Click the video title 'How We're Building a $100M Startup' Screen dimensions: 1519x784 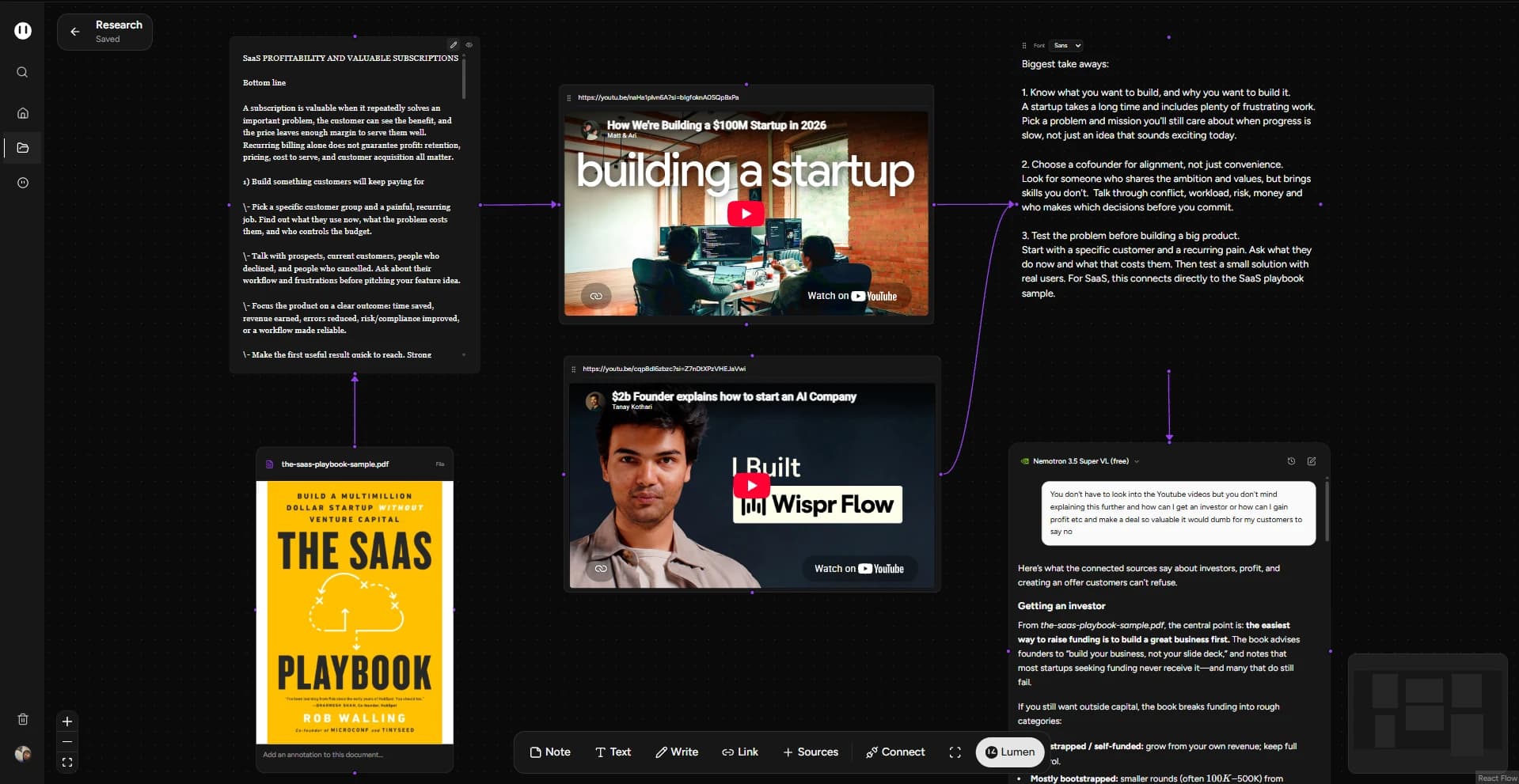716,125
